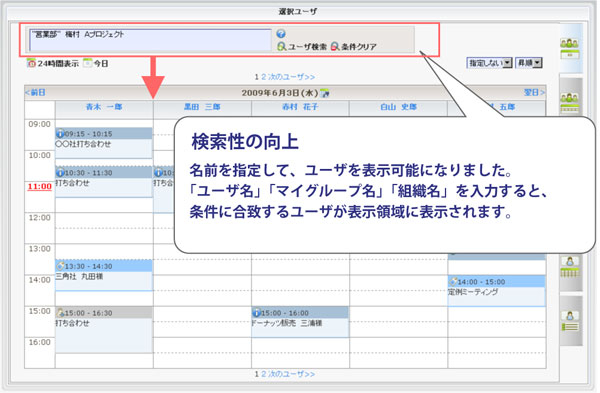The height and width of the screenshot is (393, 600).
Task: Go to 前日 (previous day)
Action: click(35, 92)
